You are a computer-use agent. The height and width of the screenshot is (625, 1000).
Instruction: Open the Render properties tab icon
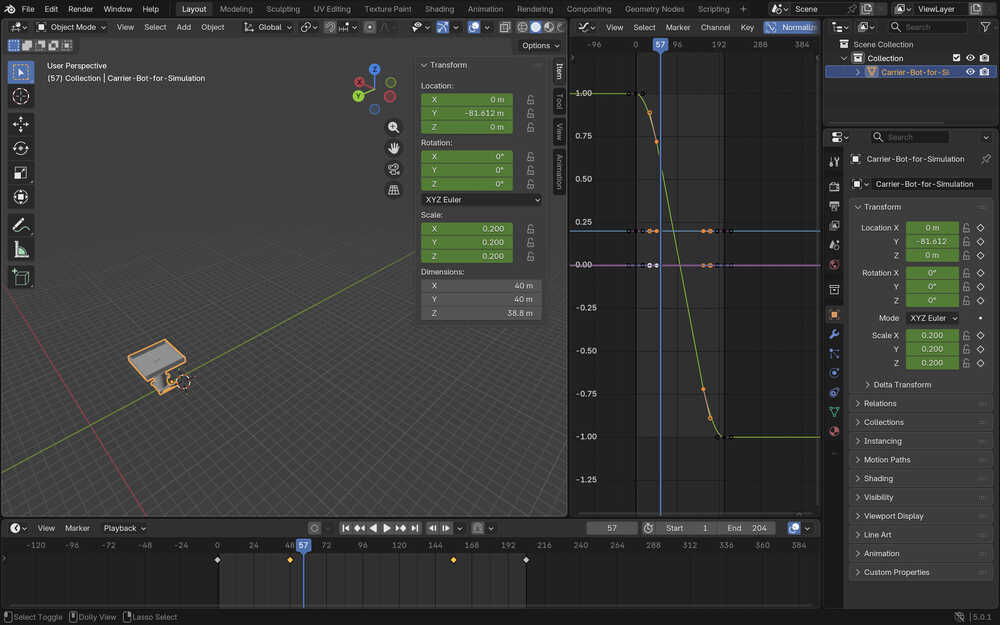tap(834, 186)
